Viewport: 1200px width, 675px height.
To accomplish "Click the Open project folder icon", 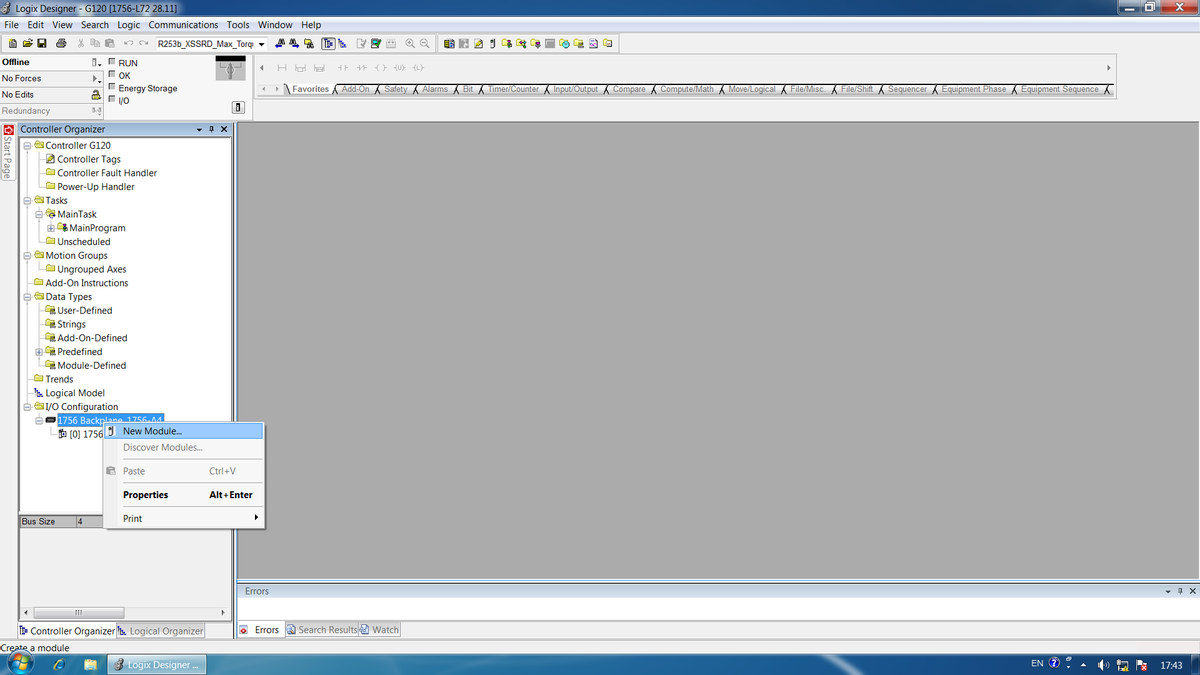I will coord(27,44).
